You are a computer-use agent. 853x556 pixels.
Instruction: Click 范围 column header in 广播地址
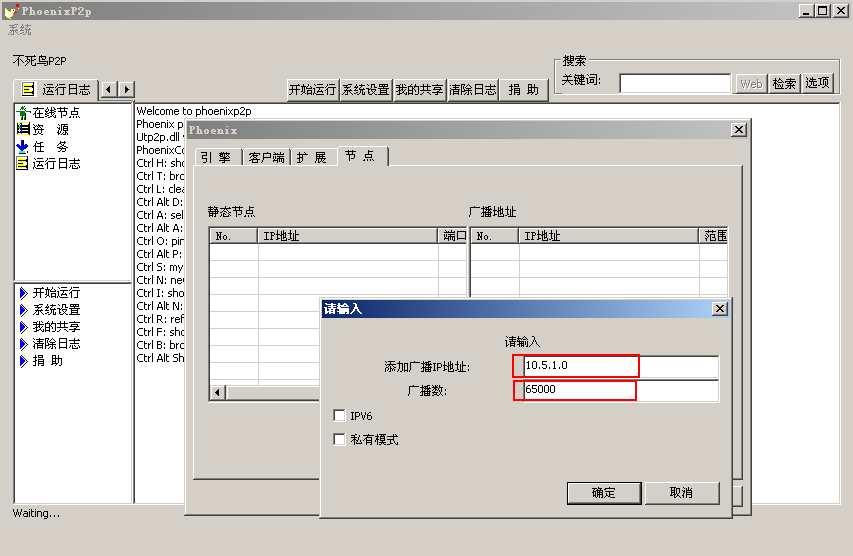coord(714,236)
